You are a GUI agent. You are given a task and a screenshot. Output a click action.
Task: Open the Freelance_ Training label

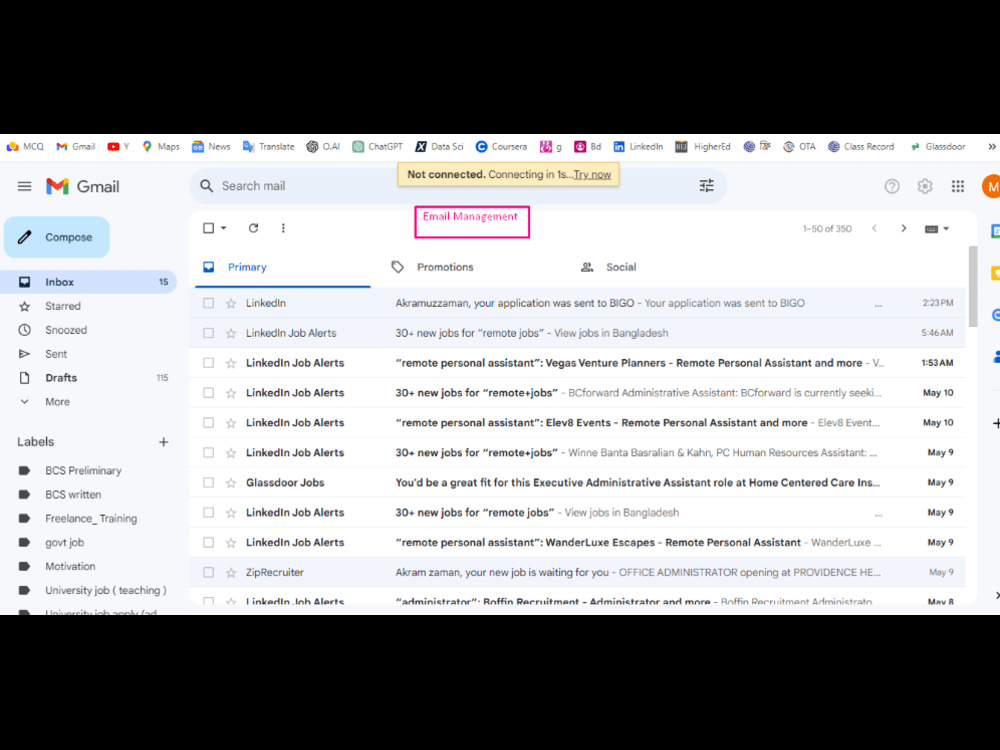(91, 518)
